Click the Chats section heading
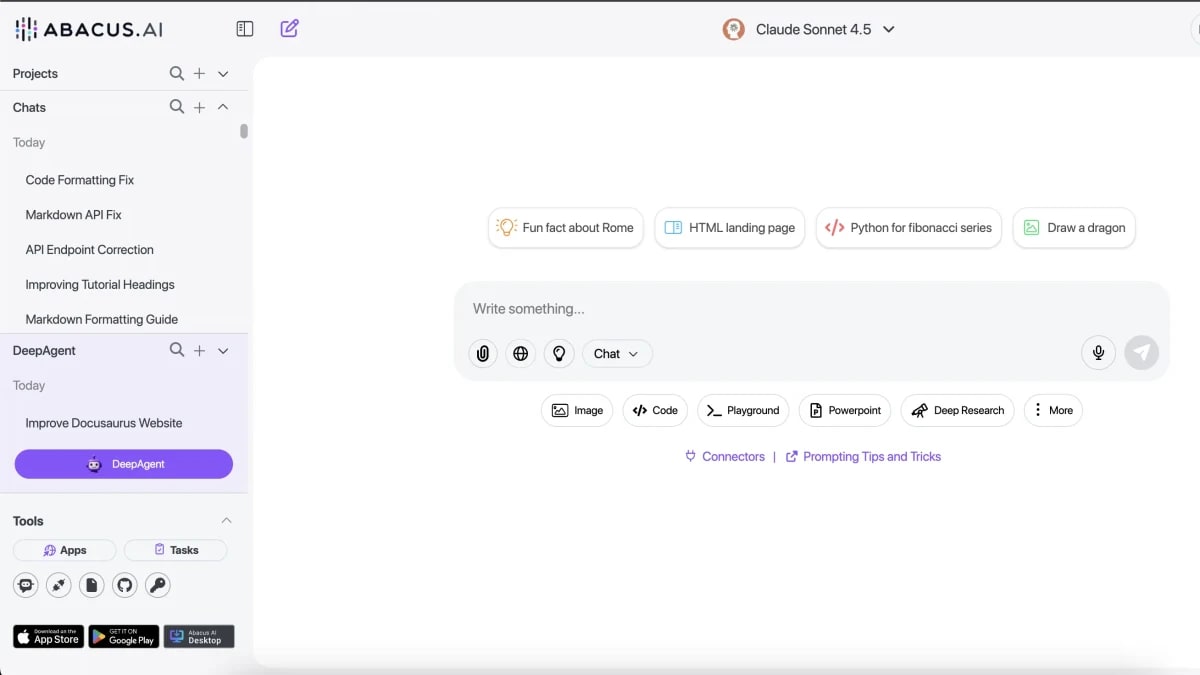The width and height of the screenshot is (1200, 675). point(29,107)
